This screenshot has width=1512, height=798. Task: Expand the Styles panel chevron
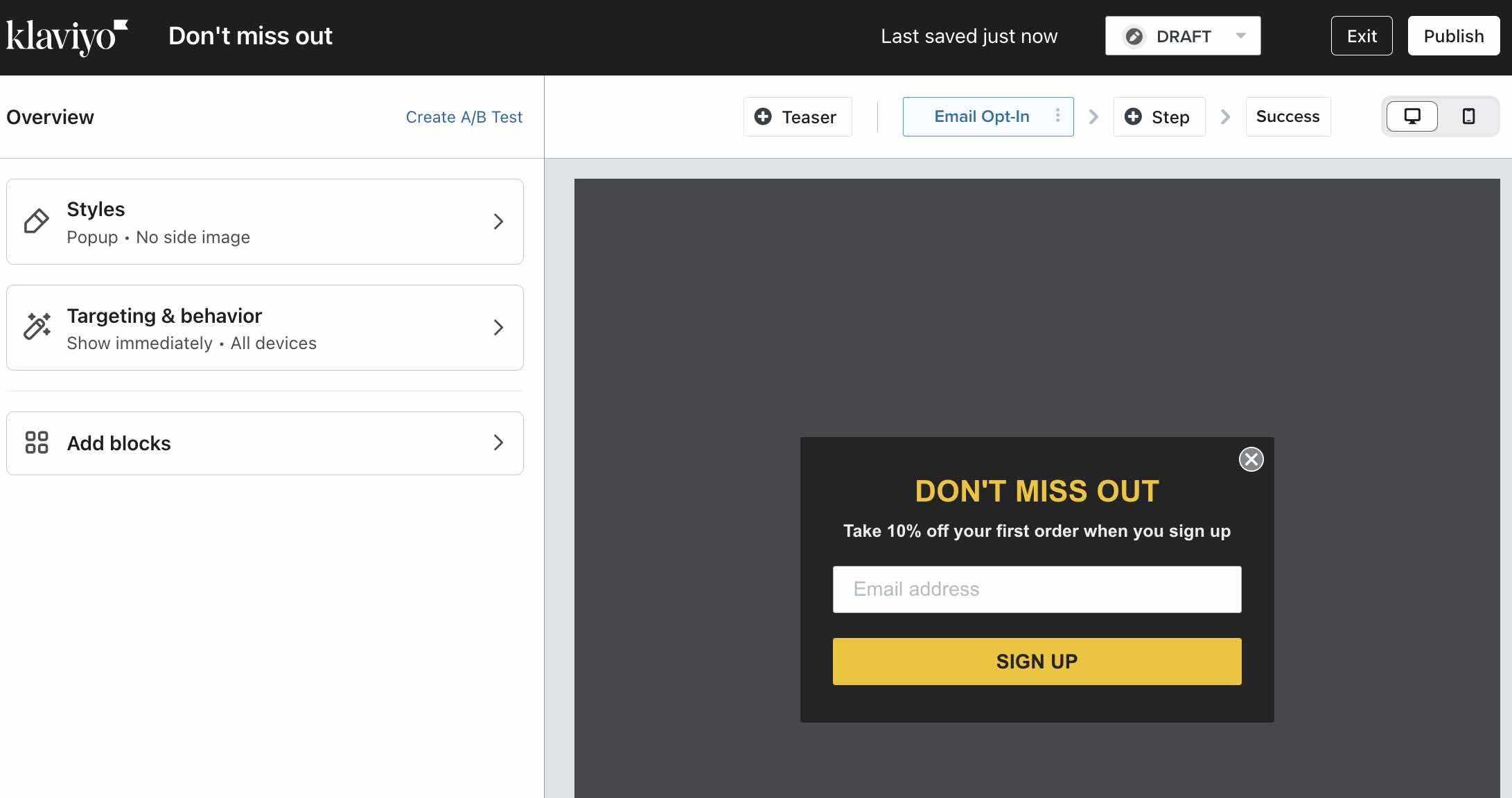pyautogui.click(x=496, y=221)
